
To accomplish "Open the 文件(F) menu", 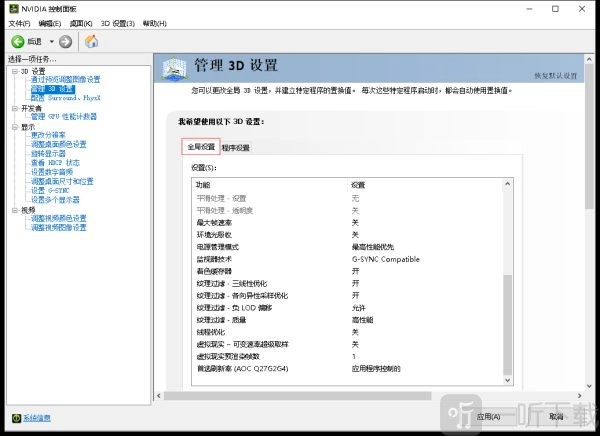I will click(x=19, y=23).
